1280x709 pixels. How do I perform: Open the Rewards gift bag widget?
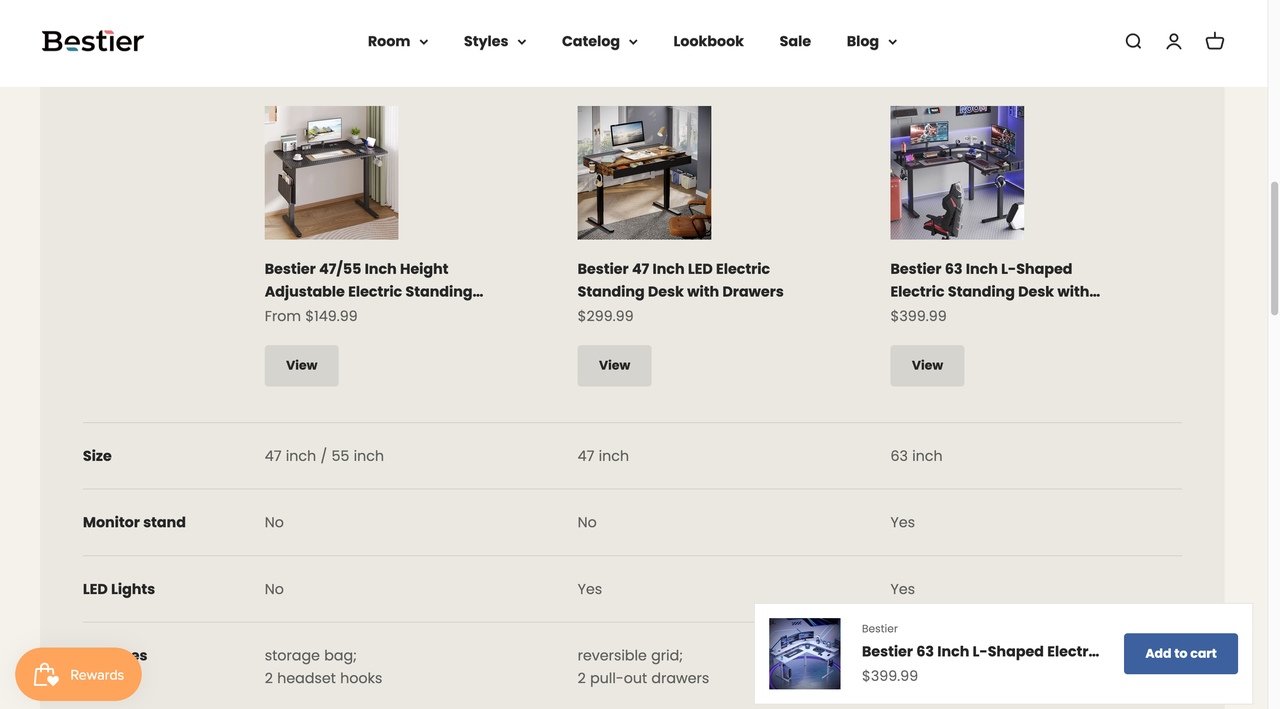78,675
